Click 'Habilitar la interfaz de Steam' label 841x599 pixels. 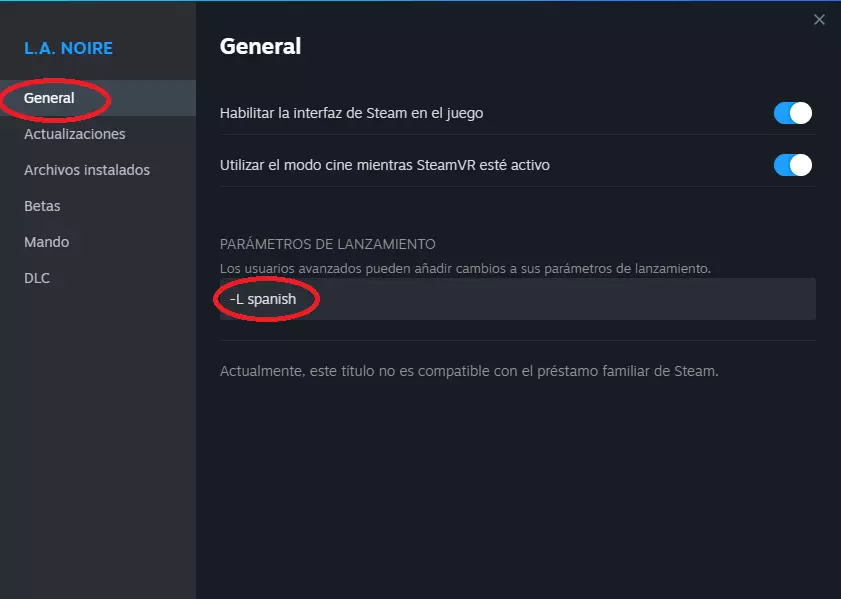click(351, 113)
